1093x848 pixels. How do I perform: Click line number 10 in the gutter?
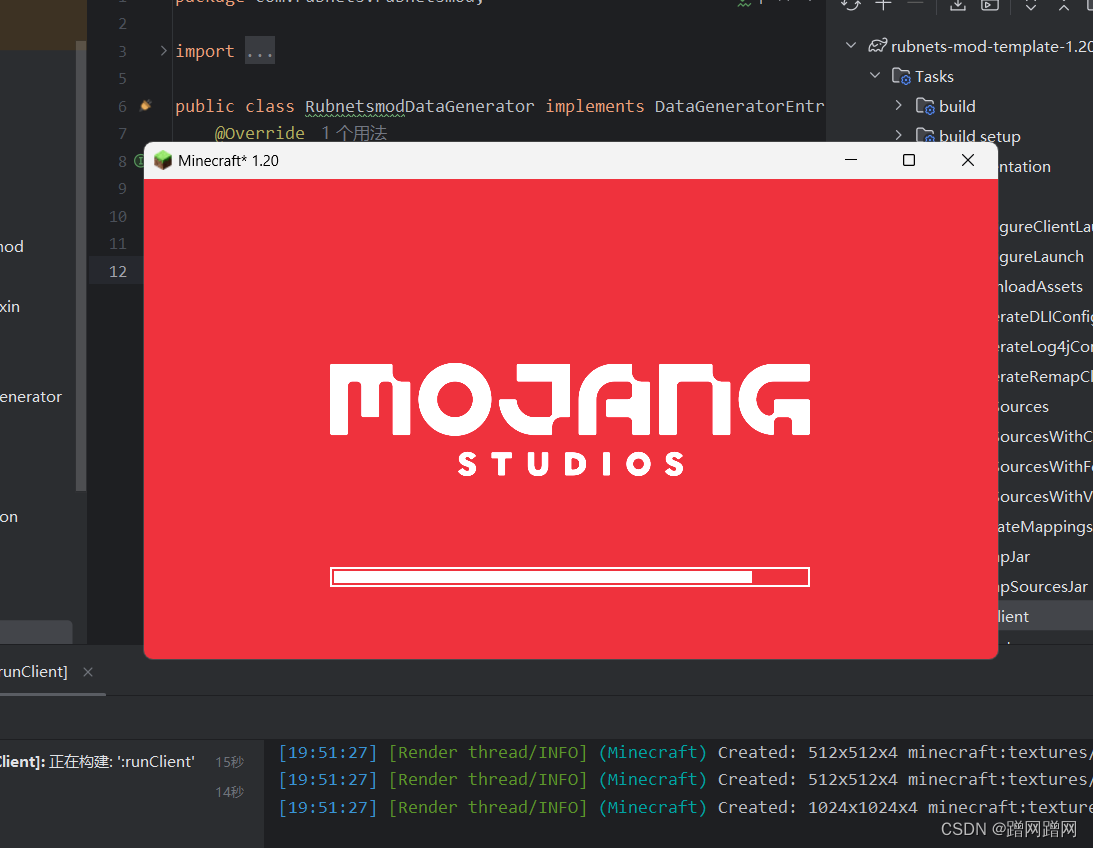pos(118,217)
